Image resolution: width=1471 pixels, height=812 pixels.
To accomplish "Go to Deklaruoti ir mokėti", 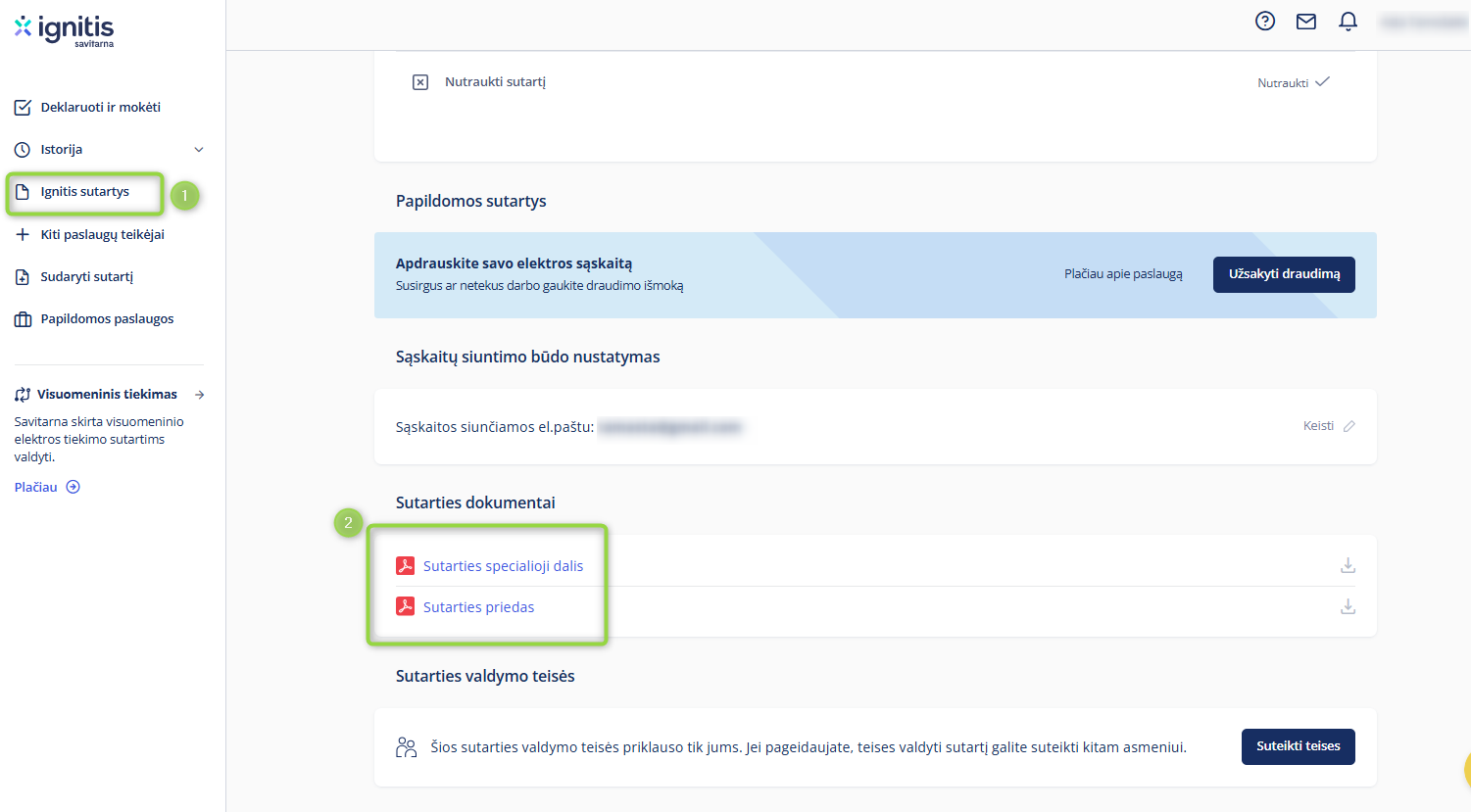I will (100, 108).
